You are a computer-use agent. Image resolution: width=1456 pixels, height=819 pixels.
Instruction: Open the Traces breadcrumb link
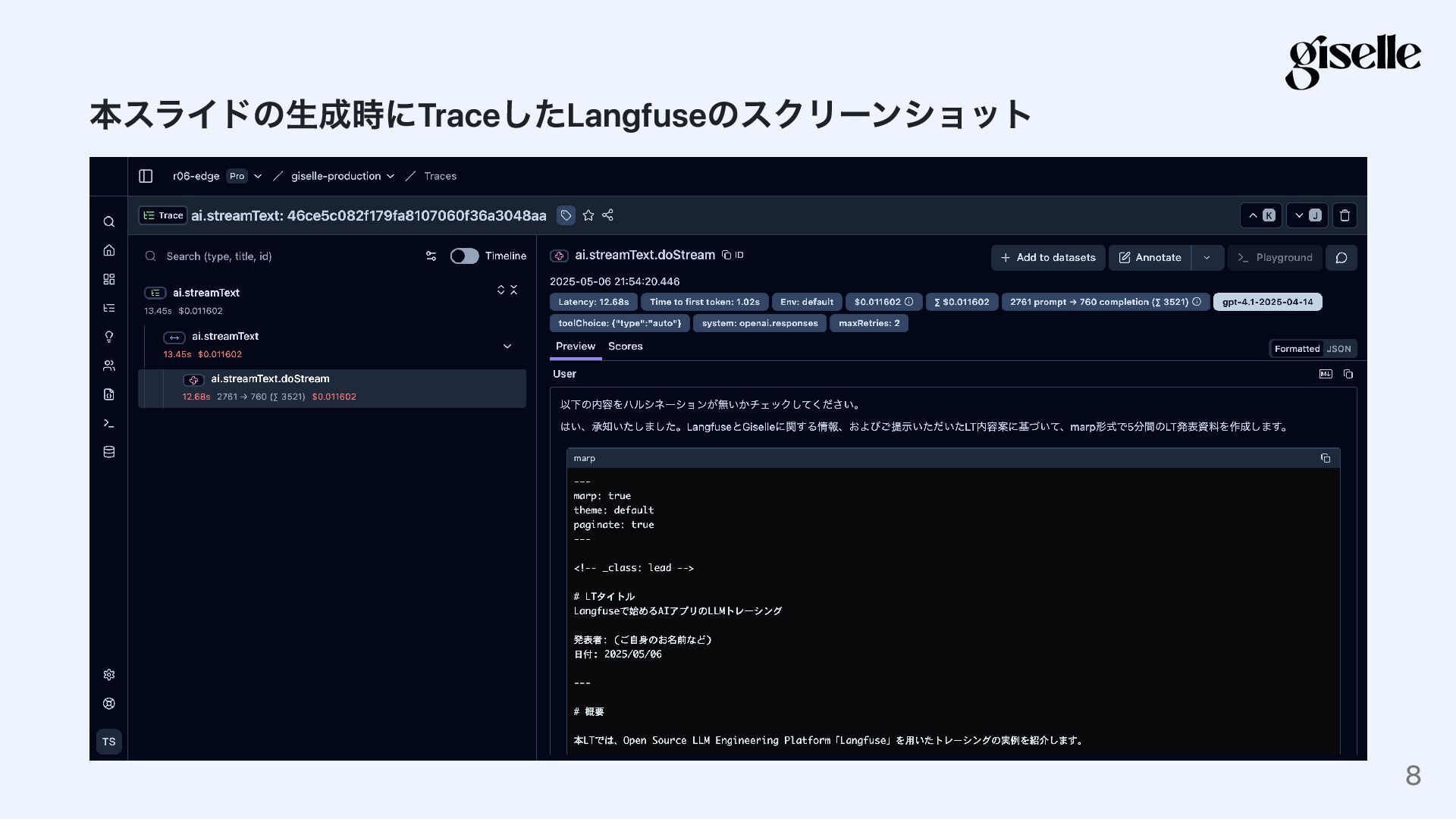(x=440, y=176)
